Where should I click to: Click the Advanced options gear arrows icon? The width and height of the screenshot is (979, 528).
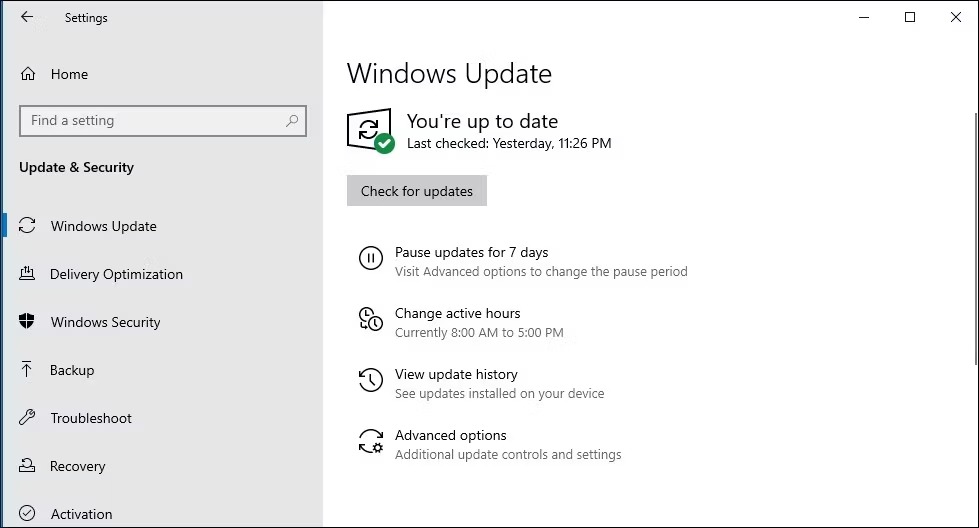[370, 441]
